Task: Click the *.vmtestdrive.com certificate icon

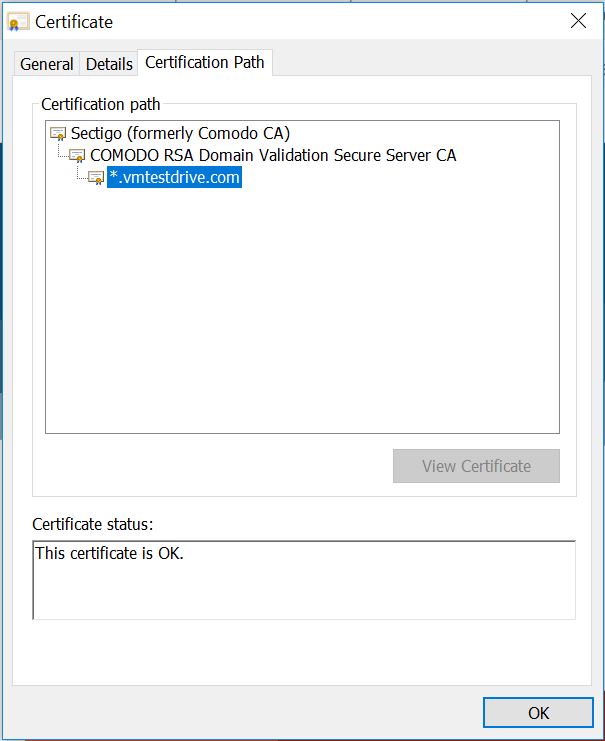Action: pos(96,178)
